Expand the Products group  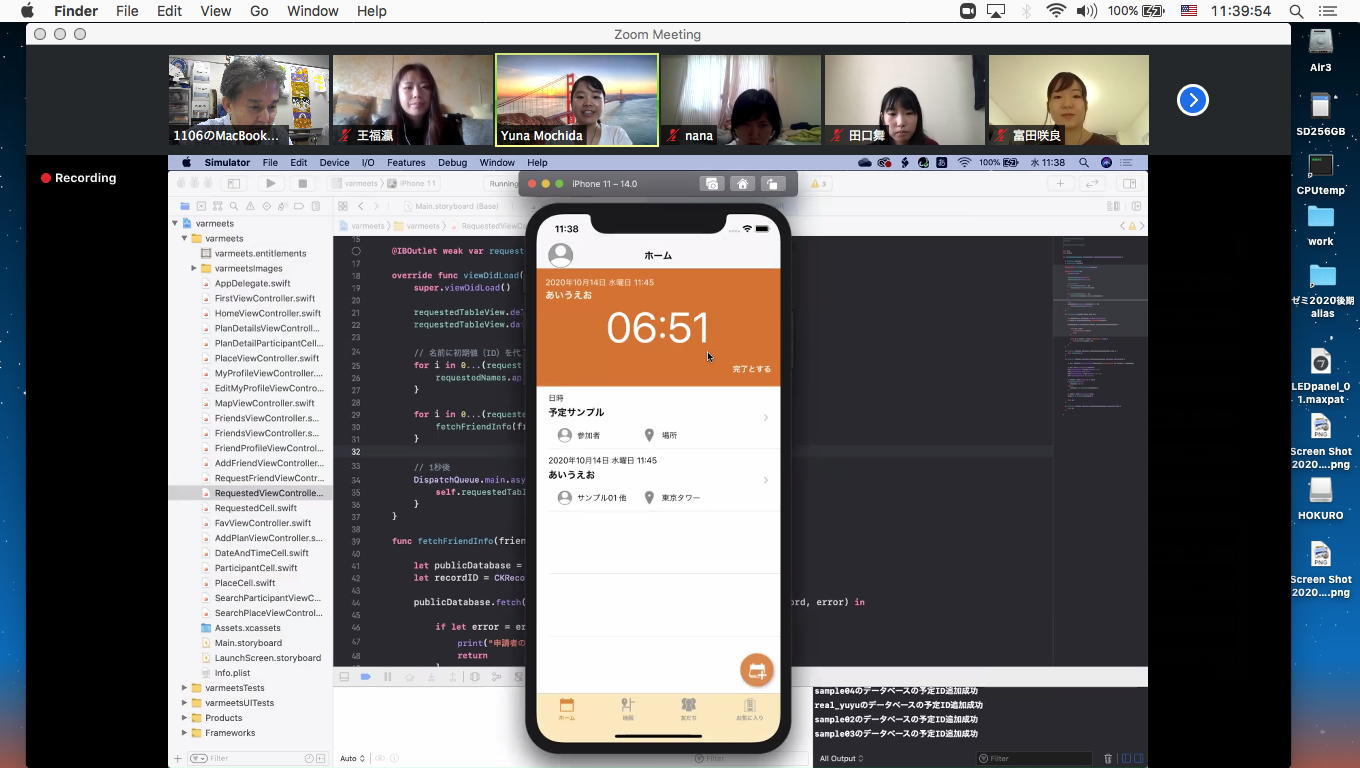[x=185, y=718]
